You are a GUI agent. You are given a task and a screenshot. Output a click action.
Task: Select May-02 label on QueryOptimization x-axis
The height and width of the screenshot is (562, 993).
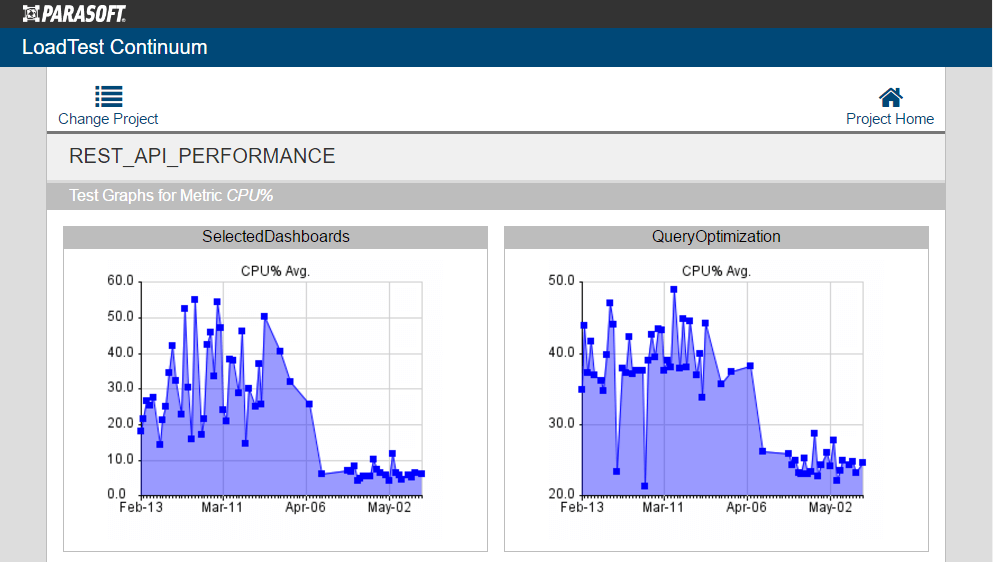pos(830,508)
